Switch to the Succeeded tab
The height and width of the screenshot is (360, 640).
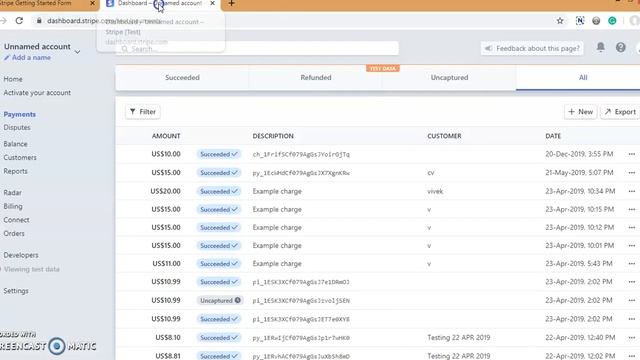(182, 78)
